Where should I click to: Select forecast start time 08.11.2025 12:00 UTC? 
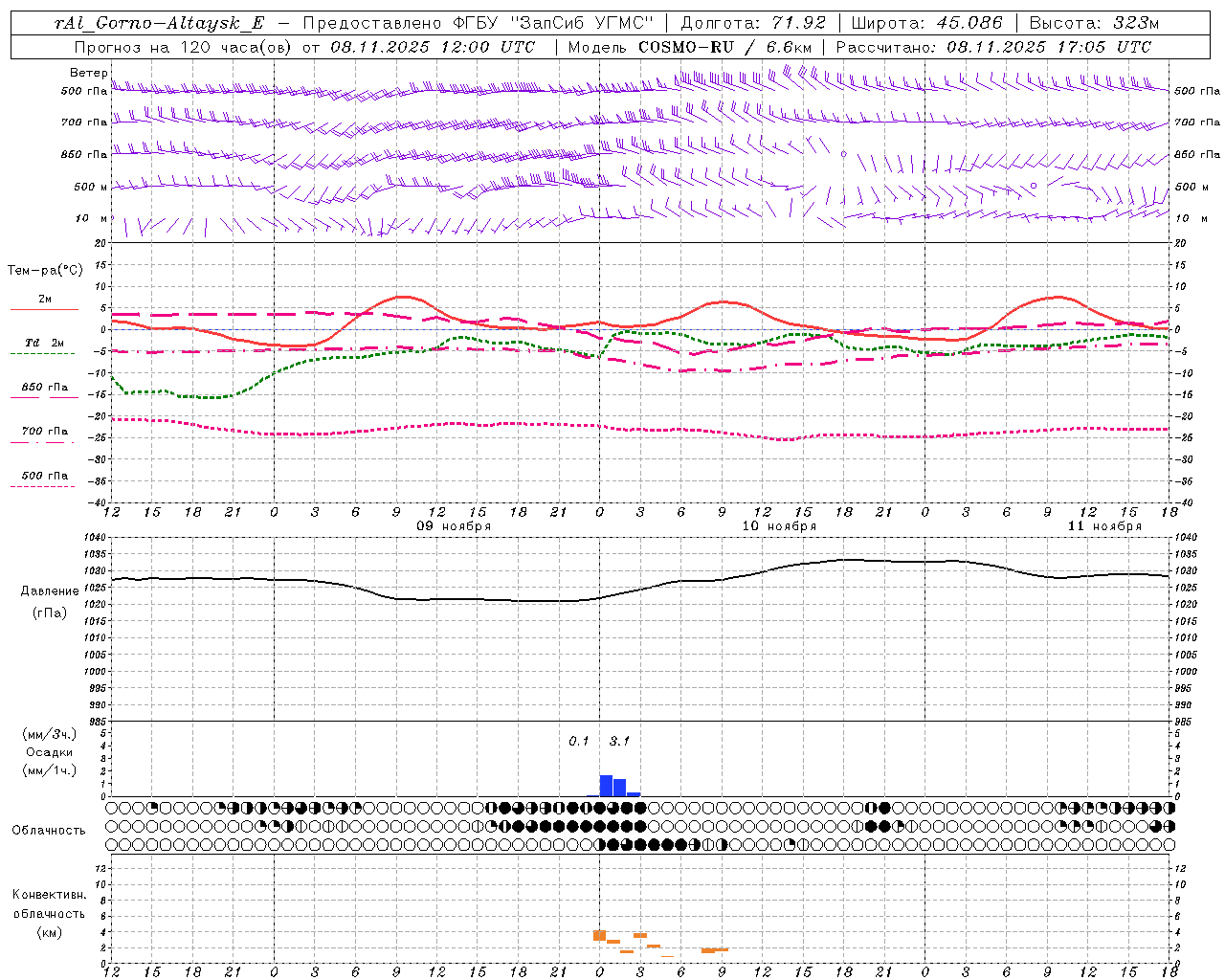pyautogui.click(x=433, y=47)
